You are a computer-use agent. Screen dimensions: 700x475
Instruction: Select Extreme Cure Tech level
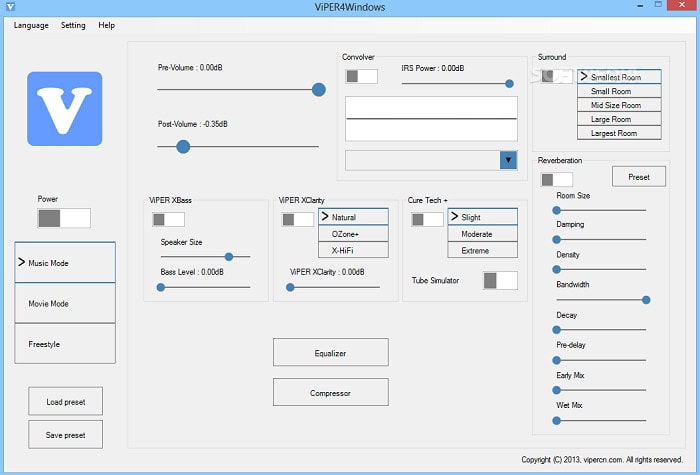click(x=483, y=250)
